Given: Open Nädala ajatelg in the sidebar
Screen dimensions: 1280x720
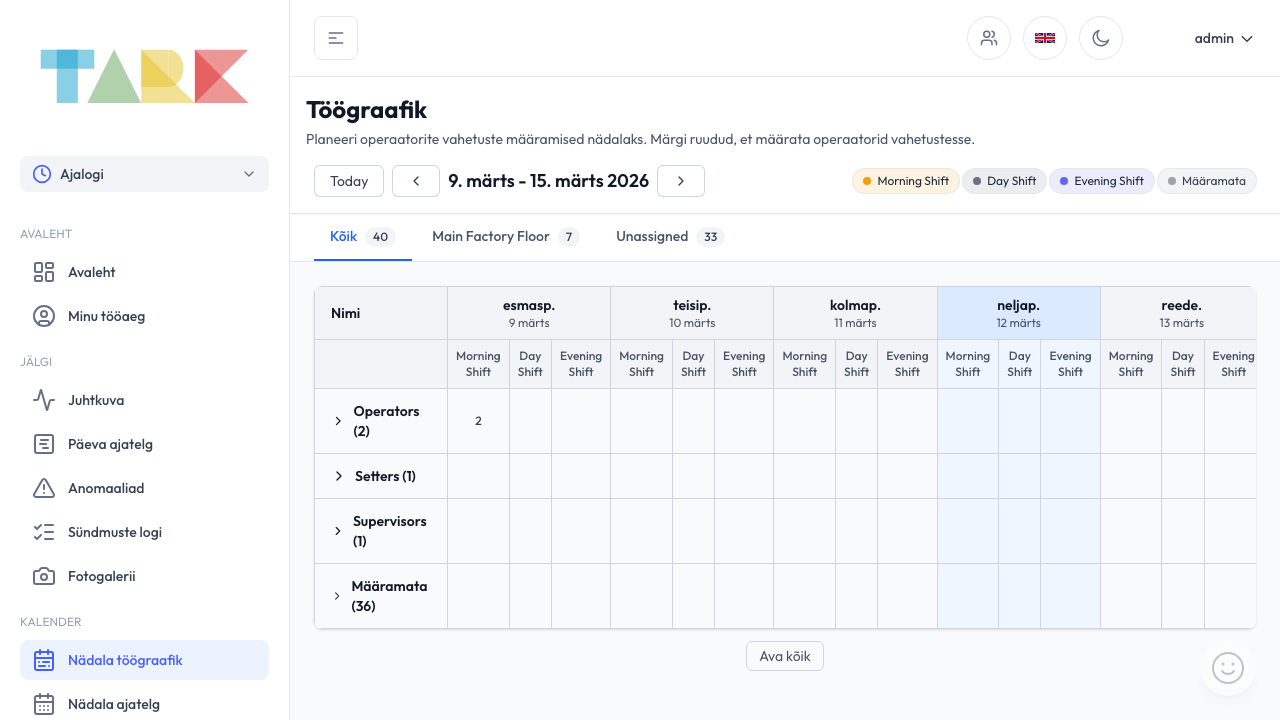Looking at the screenshot, I should pyautogui.click(x=144, y=704).
